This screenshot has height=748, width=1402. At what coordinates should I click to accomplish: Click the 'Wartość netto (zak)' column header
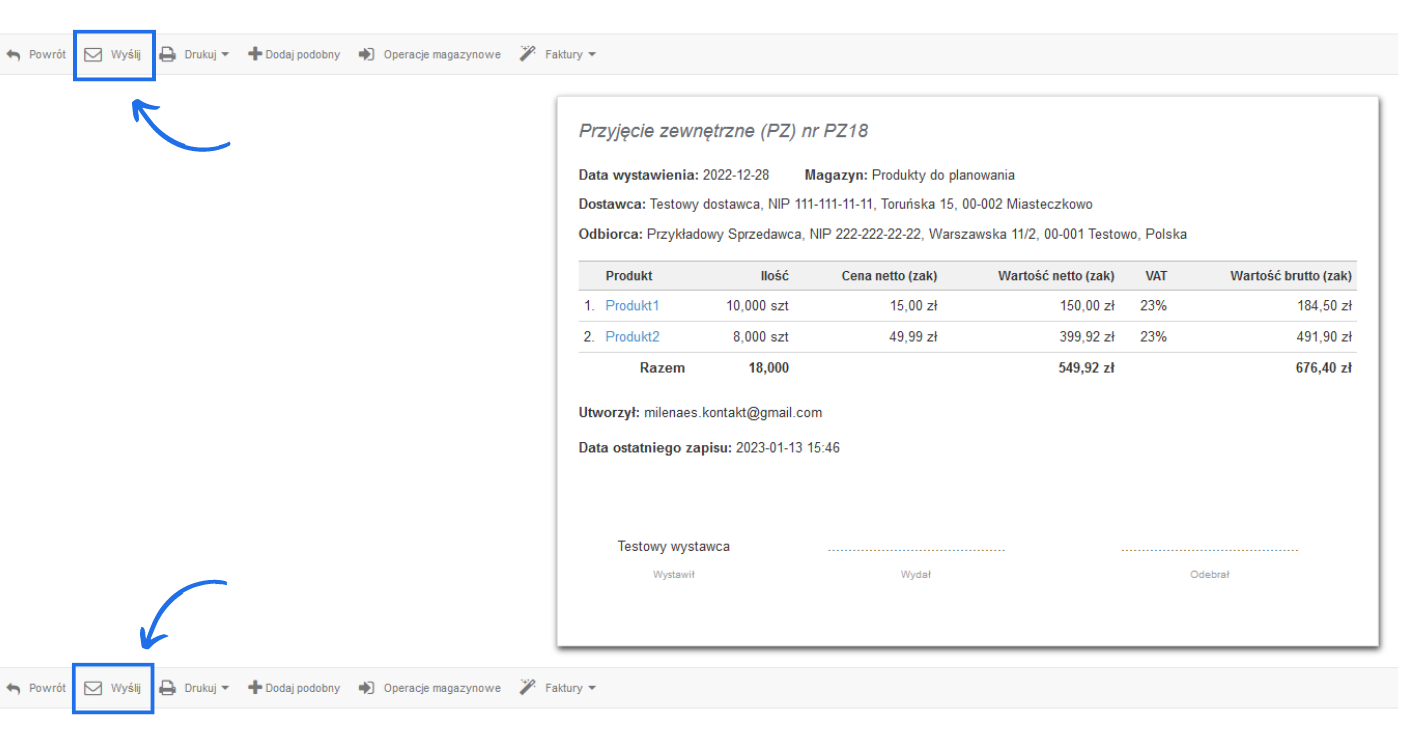[1056, 276]
